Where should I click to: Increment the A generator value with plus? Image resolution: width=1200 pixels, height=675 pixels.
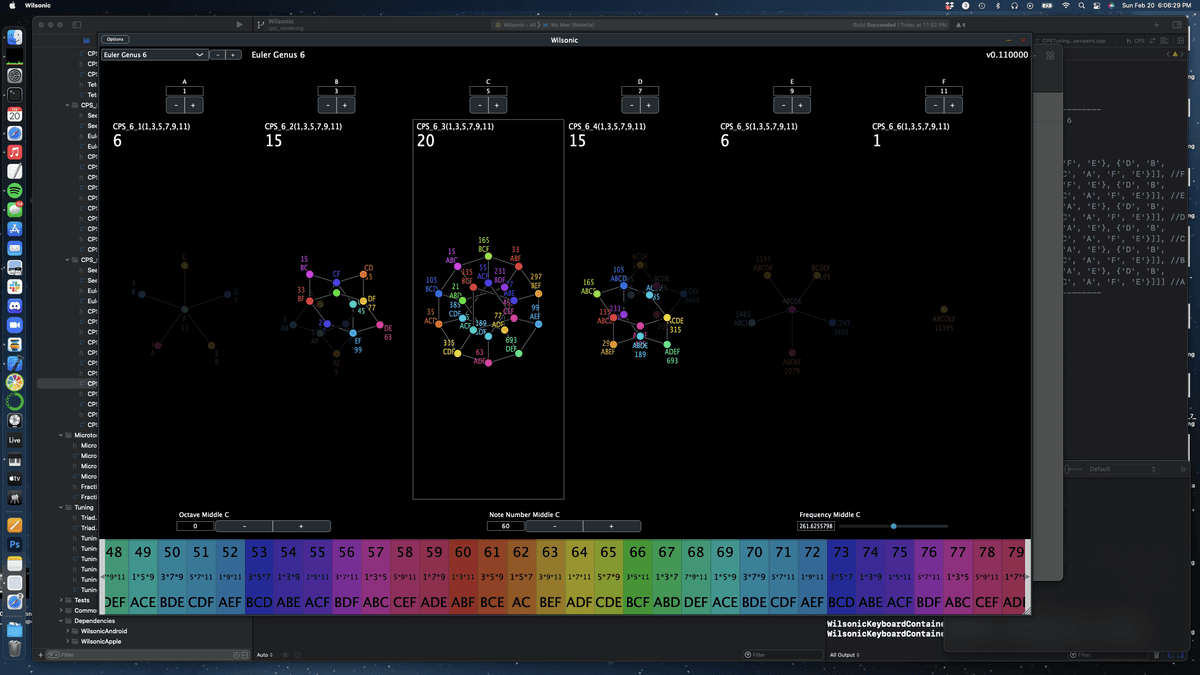[193, 105]
